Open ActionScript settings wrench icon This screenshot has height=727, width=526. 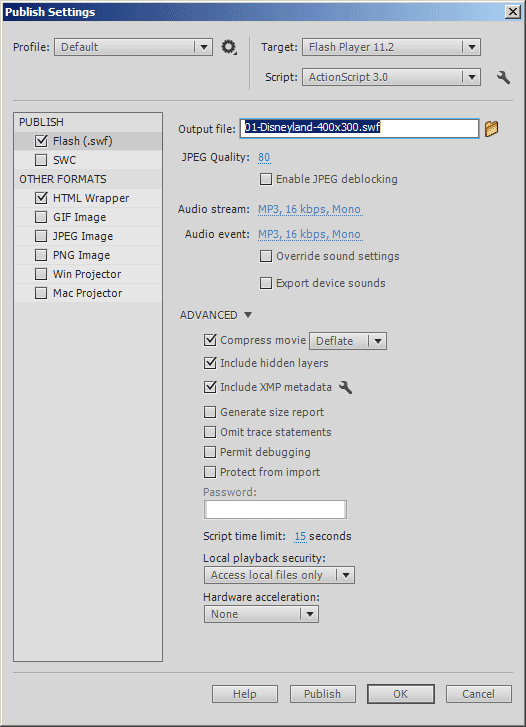[x=503, y=77]
